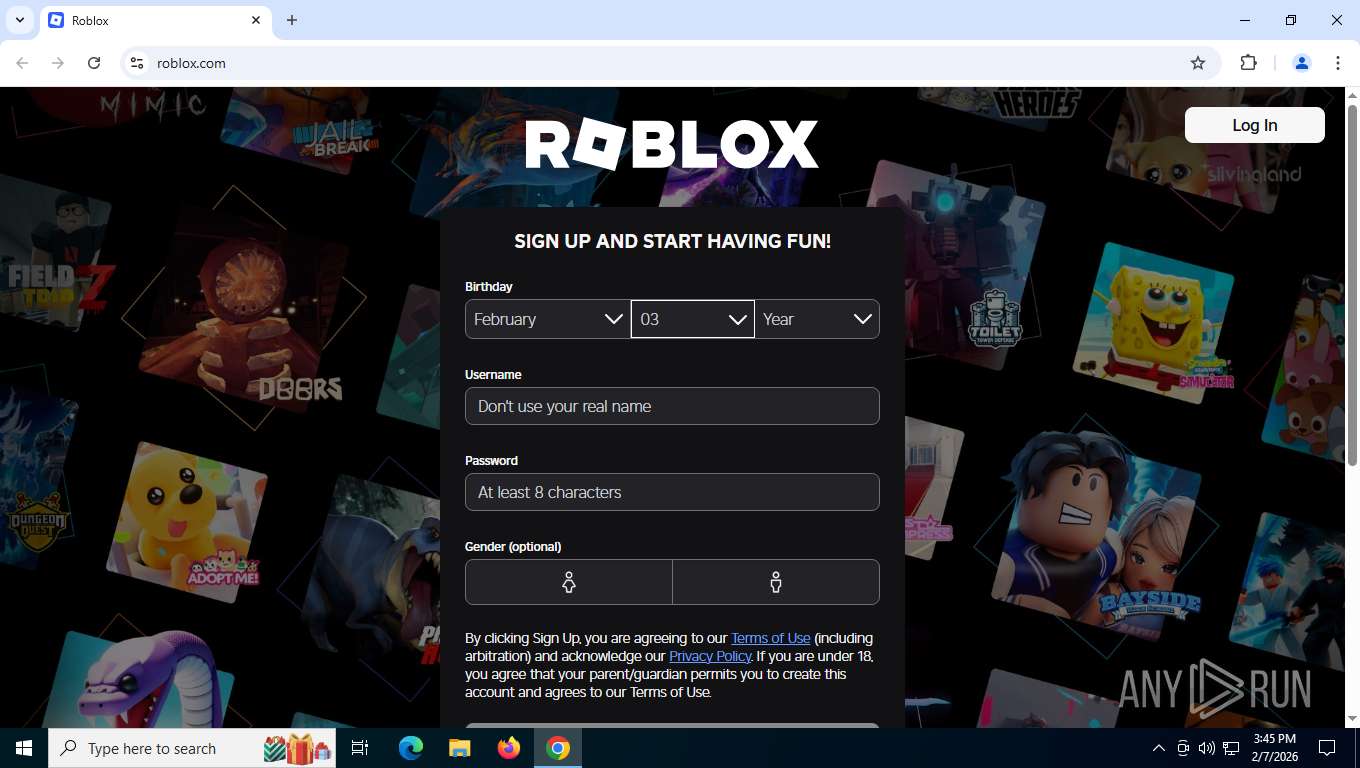The image size is (1360, 768).
Task: Close the Roblox tab
Action: coord(256,20)
